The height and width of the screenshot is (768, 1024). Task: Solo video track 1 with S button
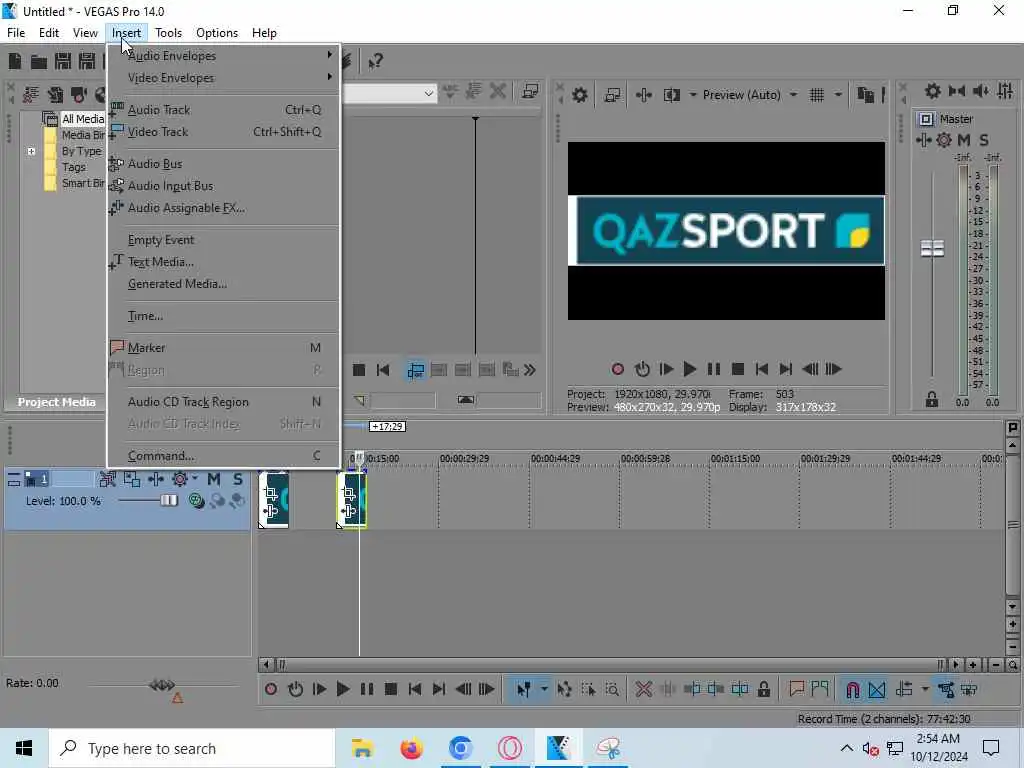tap(238, 479)
